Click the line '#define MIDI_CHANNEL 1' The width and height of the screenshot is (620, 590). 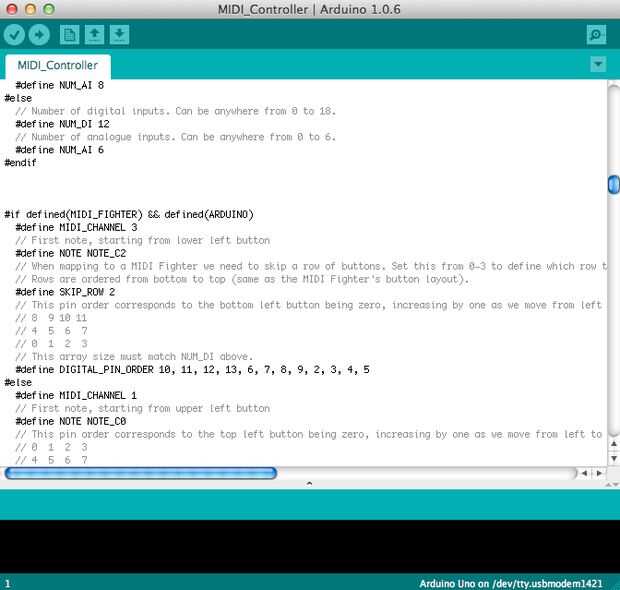[76, 395]
